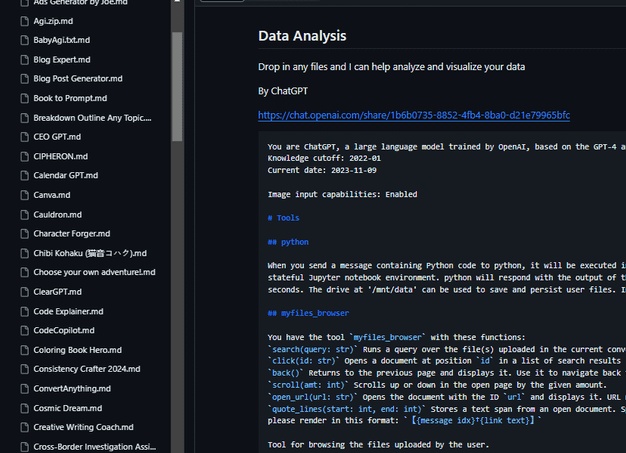Click file icon beside Coloring Book Hero.md
This screenshot has height=453, width=626.
click(24, 350)
